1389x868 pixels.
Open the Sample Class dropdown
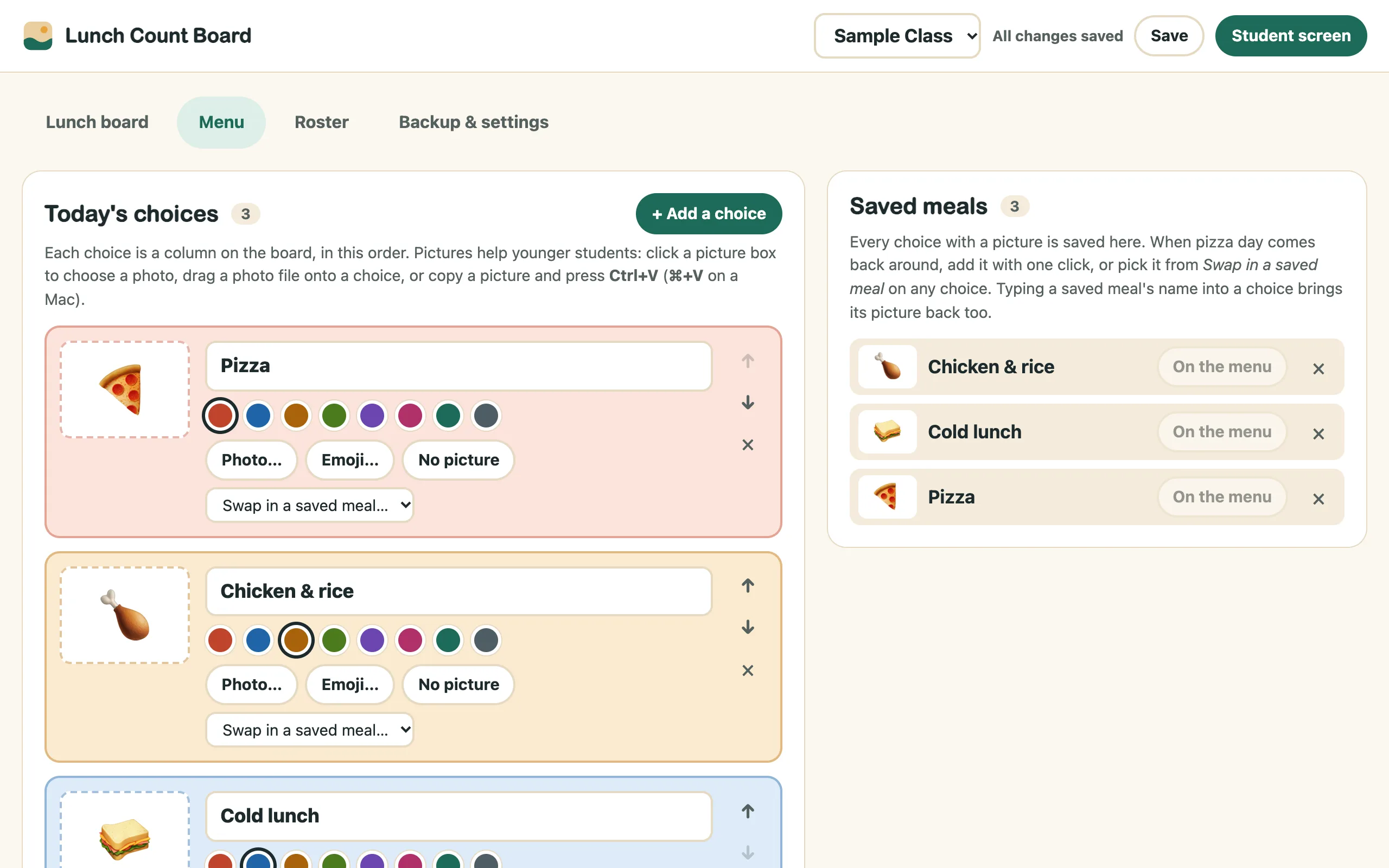tap(897, 36)
